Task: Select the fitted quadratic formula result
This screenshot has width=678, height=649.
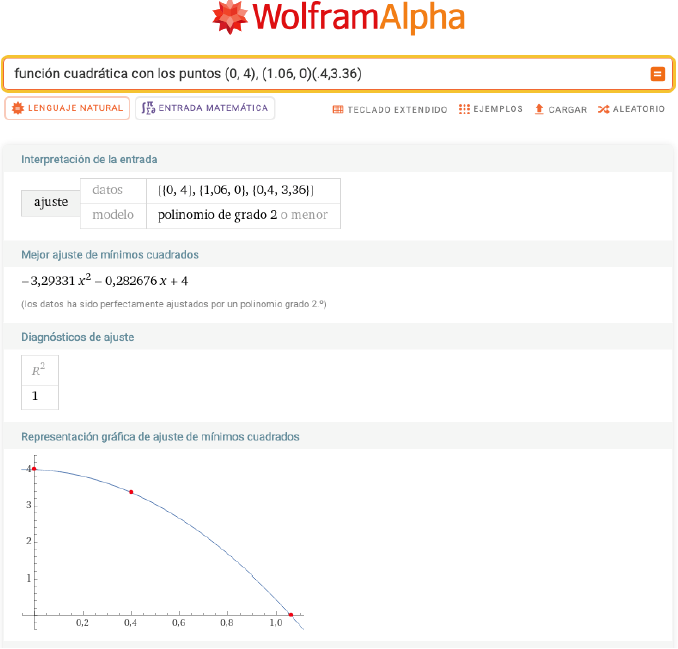Action: click(105, 280)
